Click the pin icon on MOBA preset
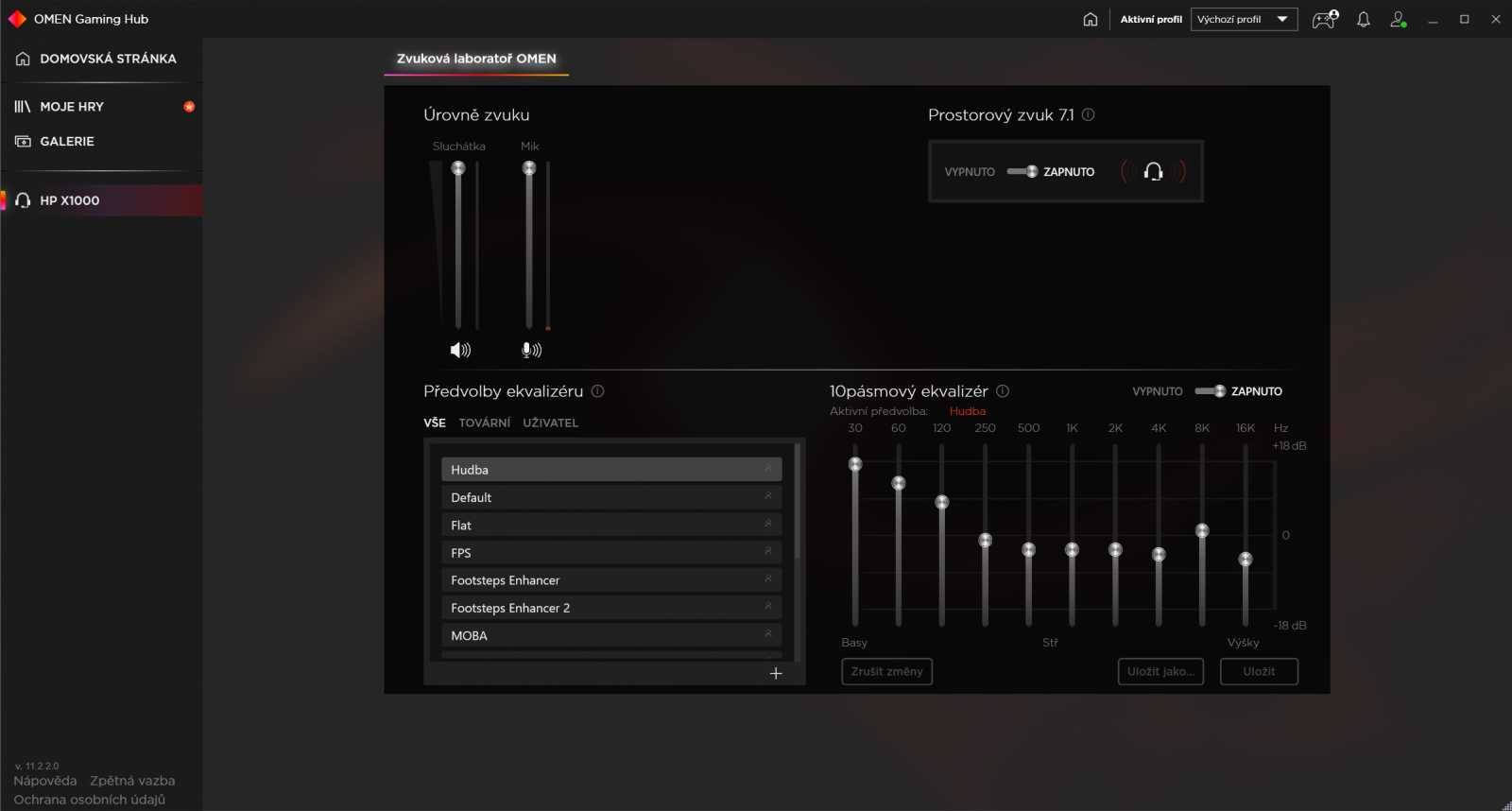This screenshot has width=1512, height=811. pyautogui.click(x=767, y=634)
